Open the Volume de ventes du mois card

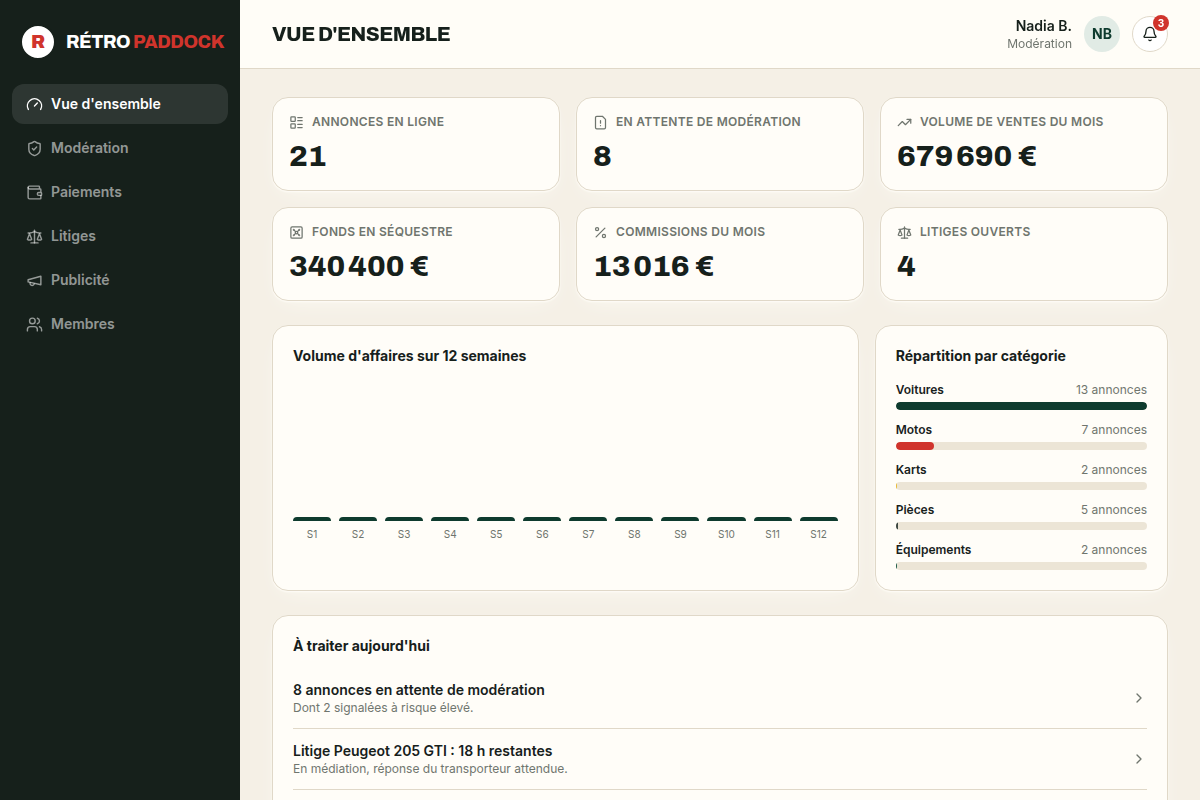(x=1024, y=144)
